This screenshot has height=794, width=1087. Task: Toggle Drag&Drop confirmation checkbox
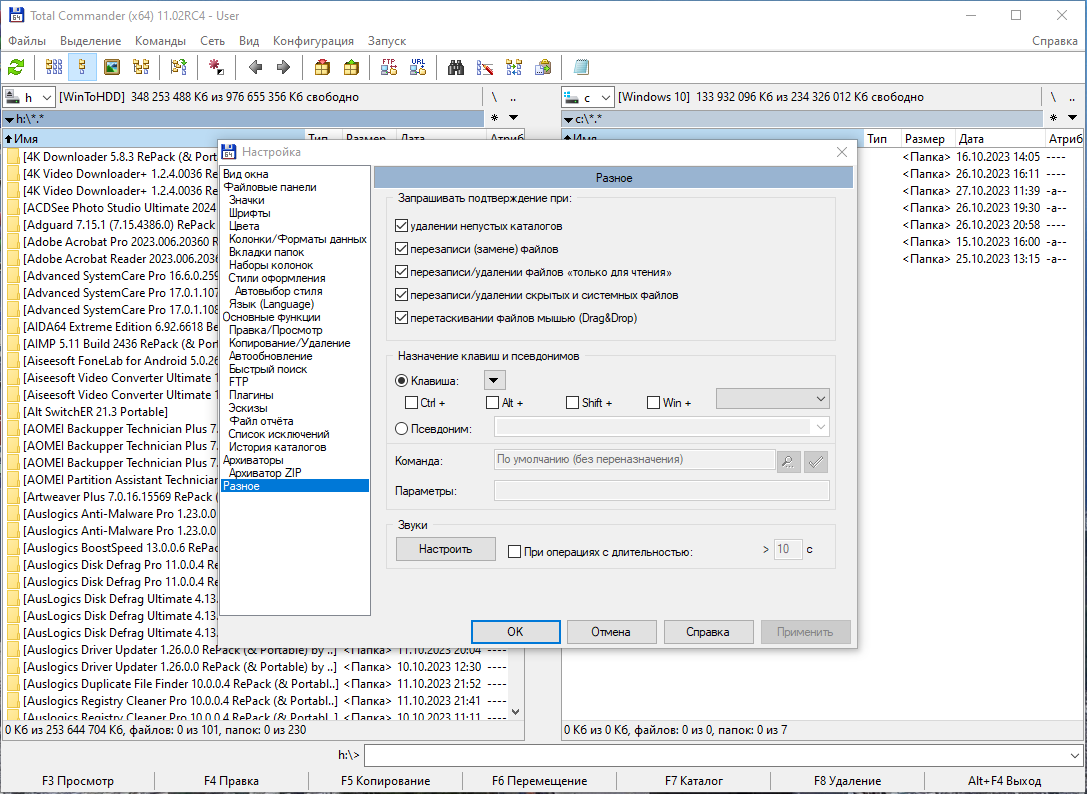(x=401, y=318)
